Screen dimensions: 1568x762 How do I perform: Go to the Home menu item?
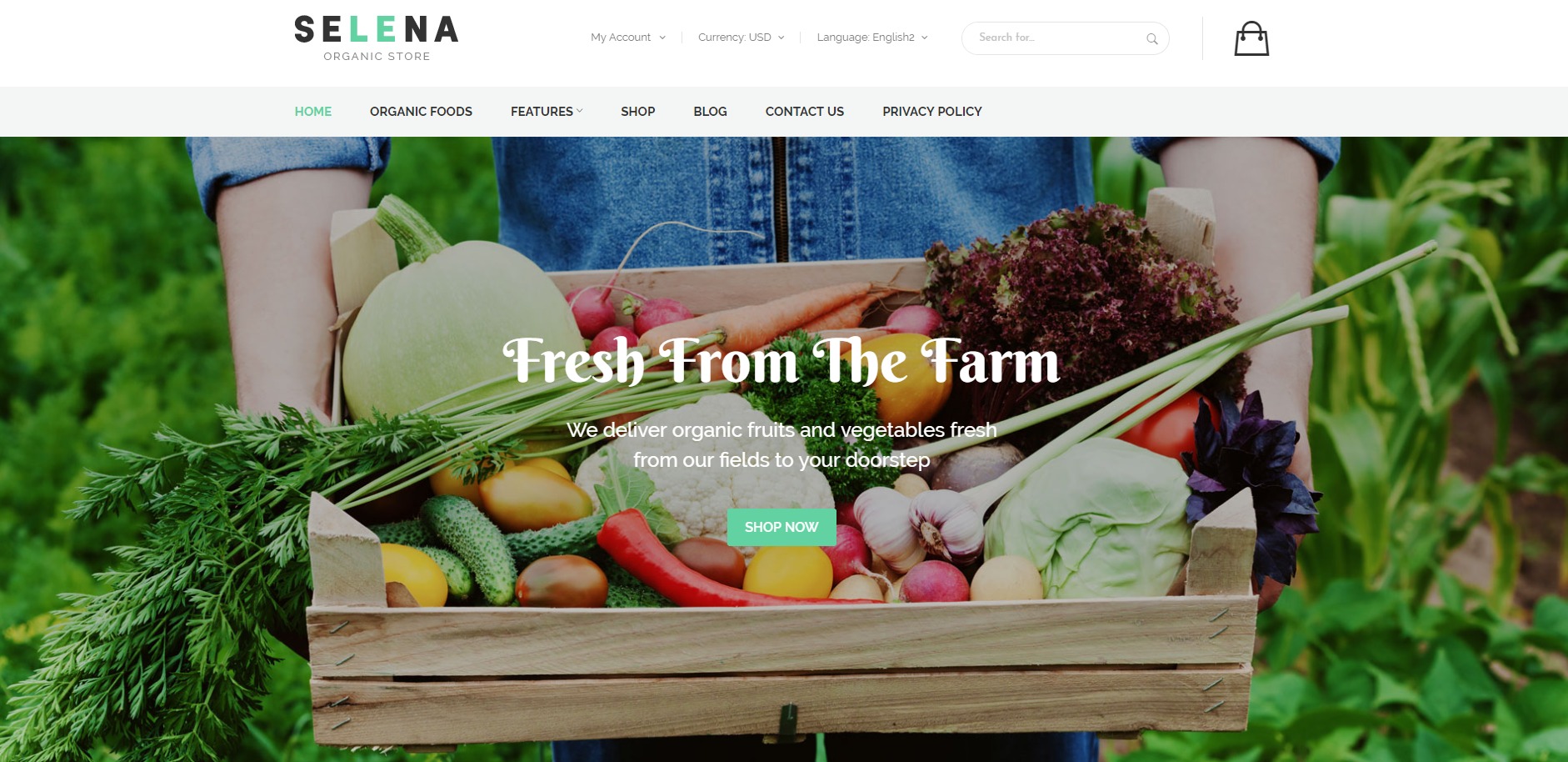tap(313, 112)
